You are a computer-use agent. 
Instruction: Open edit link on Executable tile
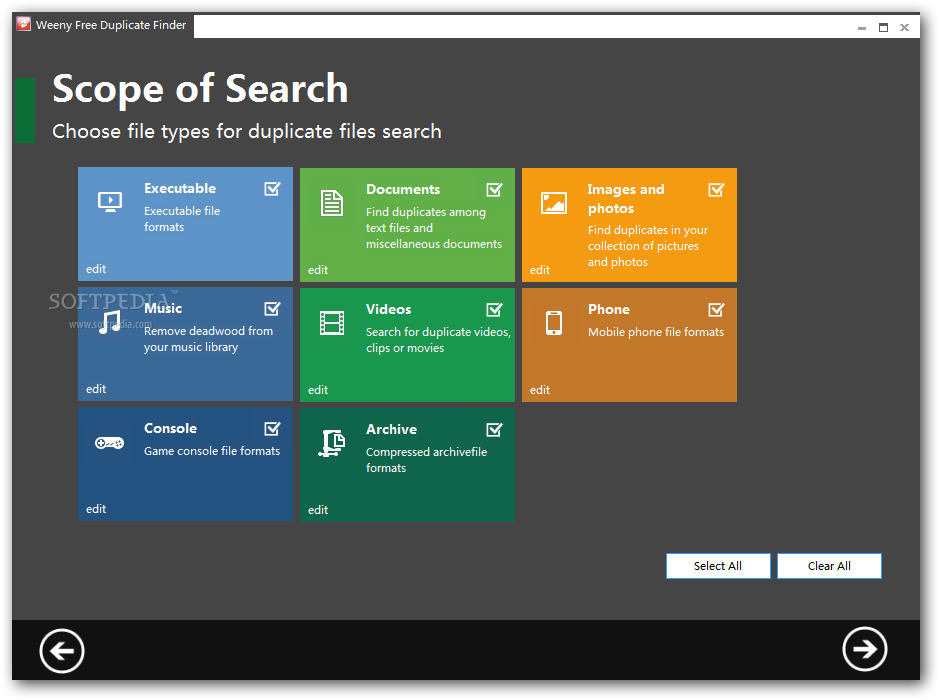(x=96, y=269)
